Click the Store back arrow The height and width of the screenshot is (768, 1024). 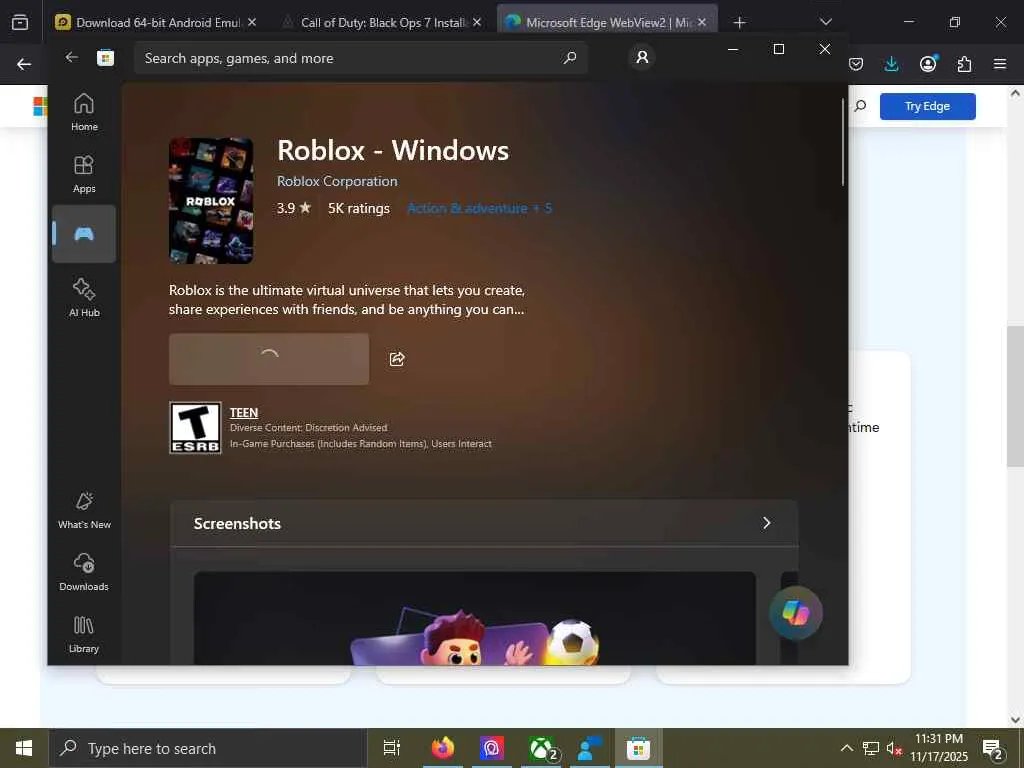click(x=72, y=57)
